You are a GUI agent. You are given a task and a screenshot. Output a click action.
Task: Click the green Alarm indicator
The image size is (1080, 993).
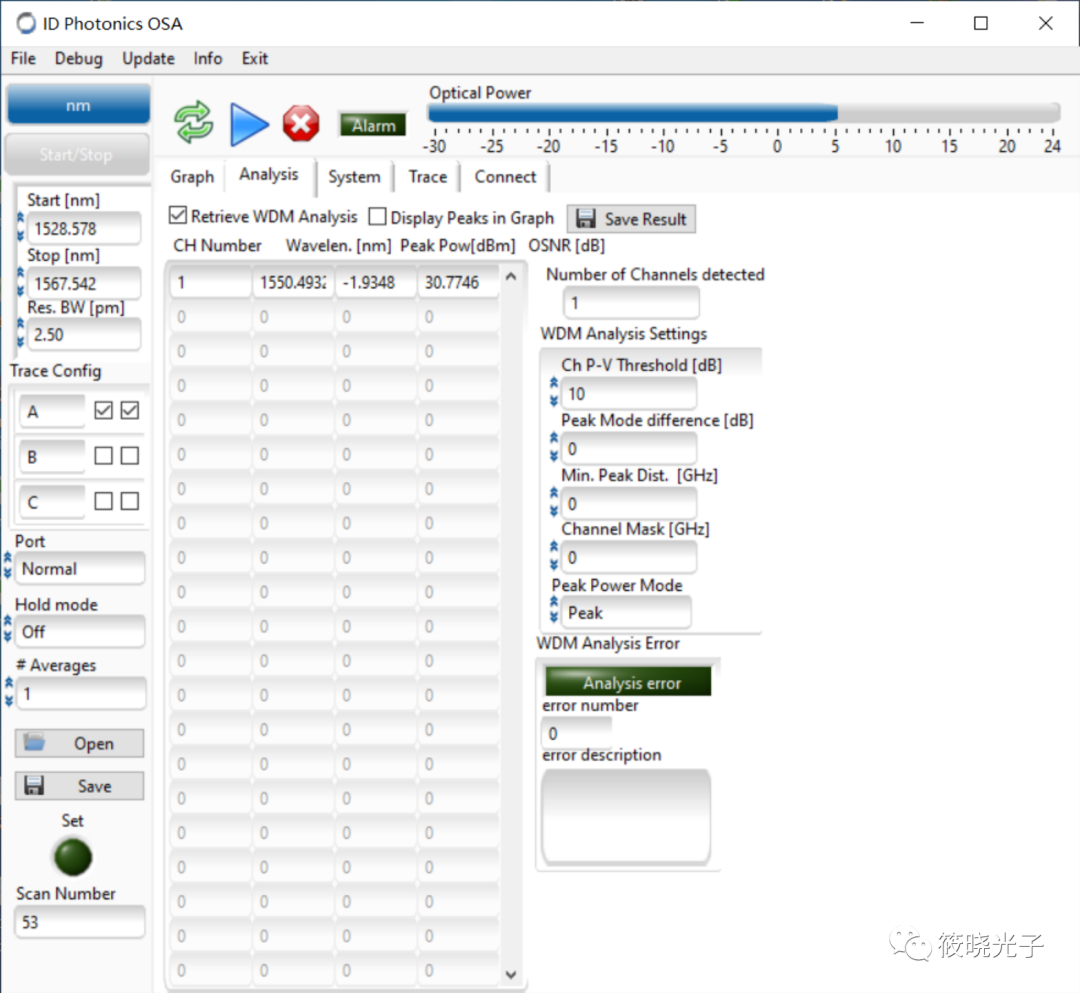point(373,125)
